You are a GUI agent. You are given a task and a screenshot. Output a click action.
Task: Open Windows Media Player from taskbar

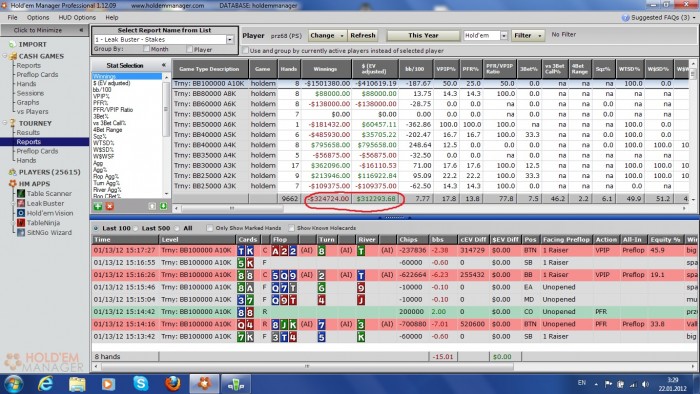coord(108,384)
